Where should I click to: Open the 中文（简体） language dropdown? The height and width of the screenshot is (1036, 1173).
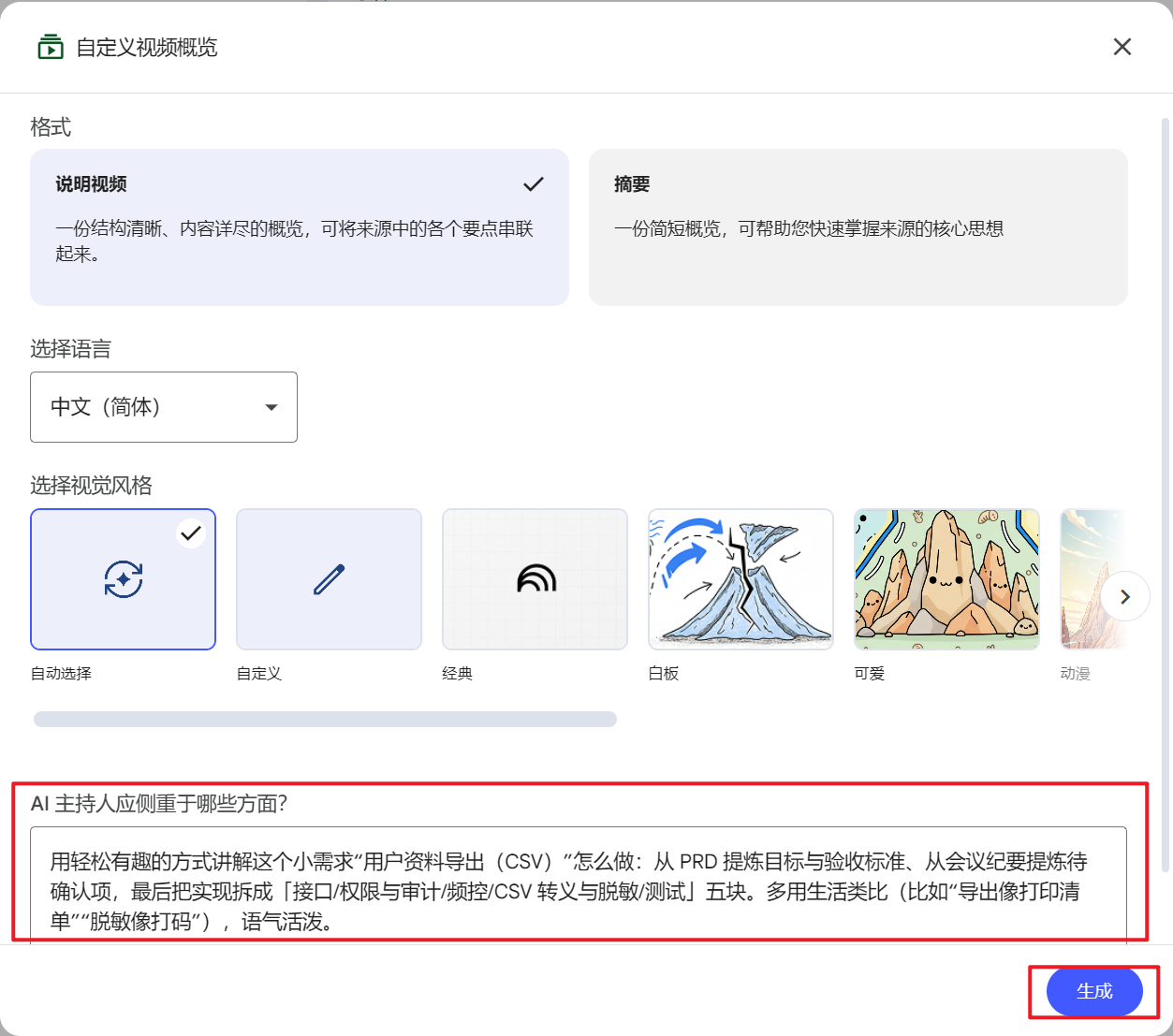point(164,407)
